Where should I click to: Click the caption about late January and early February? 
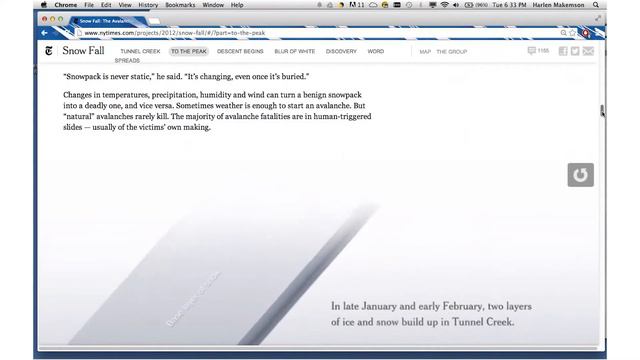click(431, 314)
